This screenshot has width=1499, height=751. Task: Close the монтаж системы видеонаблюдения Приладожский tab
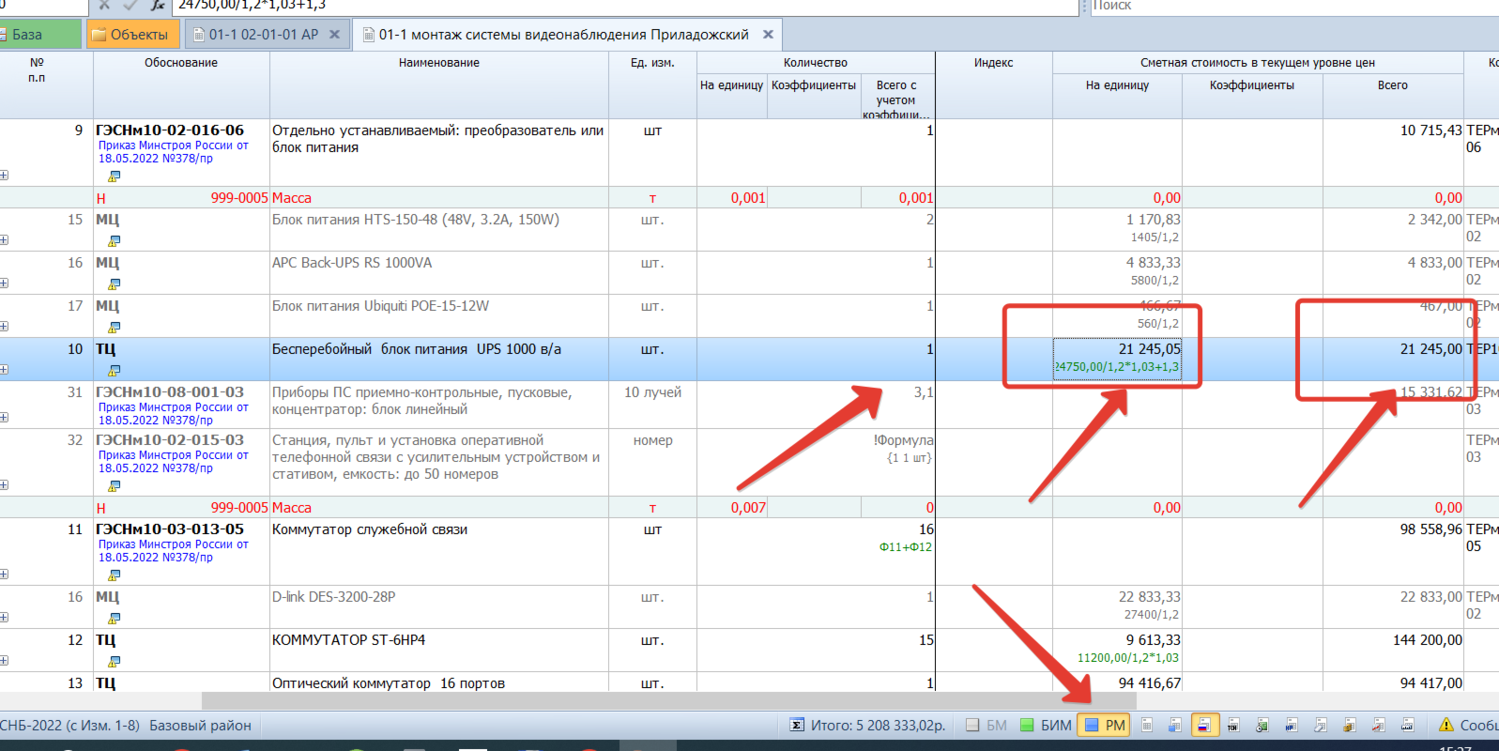pos(768,34)
